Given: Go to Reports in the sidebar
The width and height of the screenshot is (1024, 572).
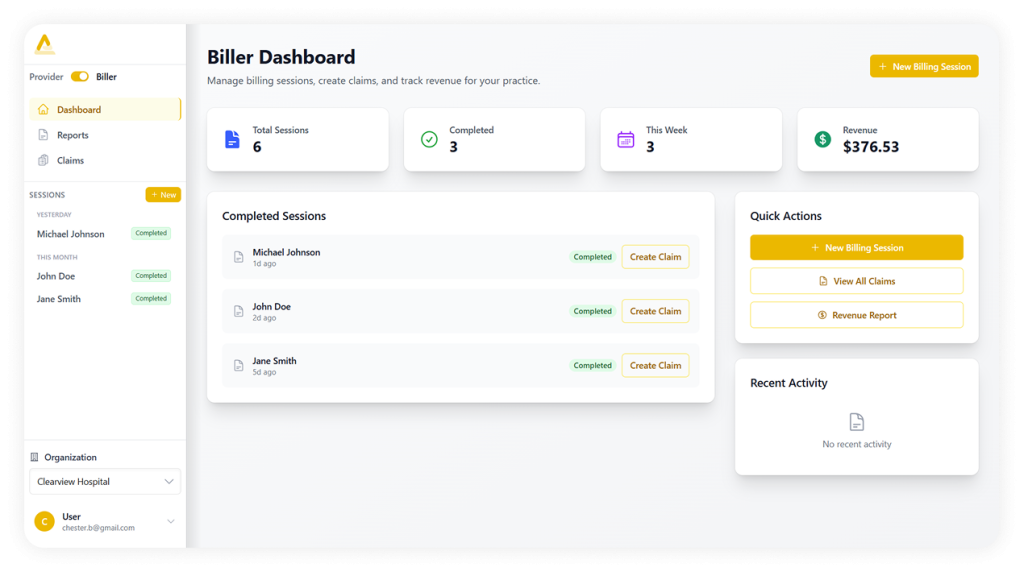Looking at the screenshot, I should click(x=72, y=135).
